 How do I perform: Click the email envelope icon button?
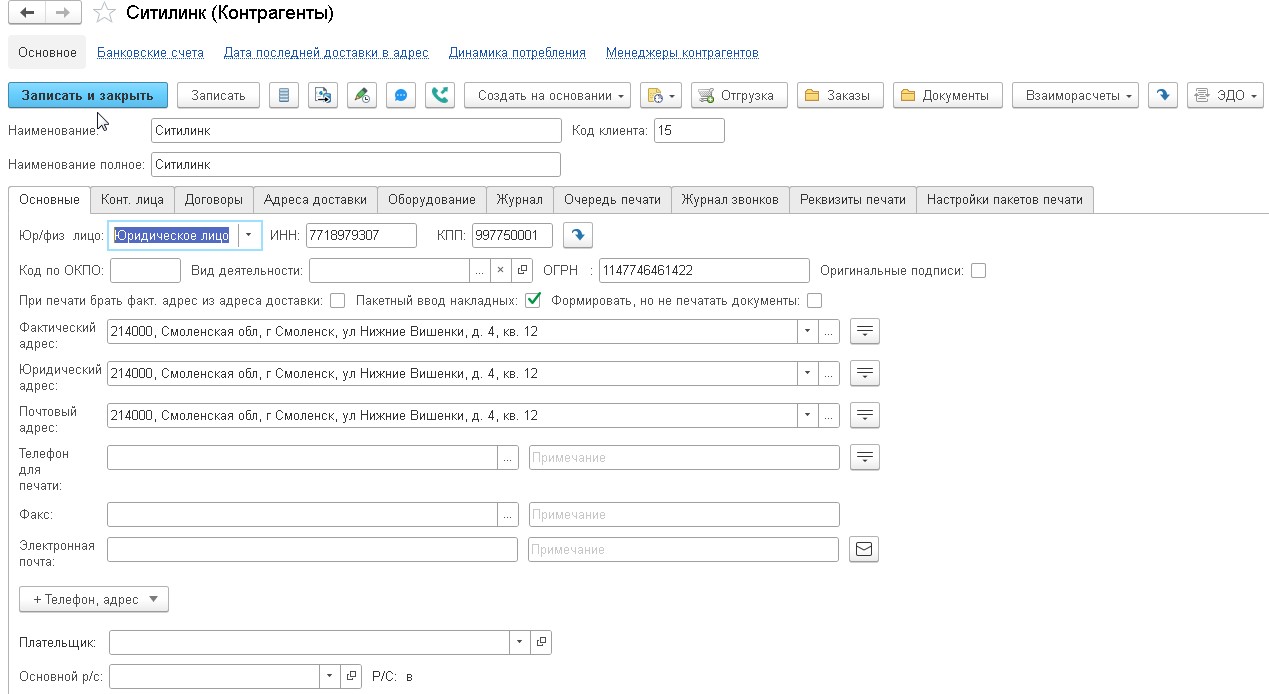(x=863, y=549)
